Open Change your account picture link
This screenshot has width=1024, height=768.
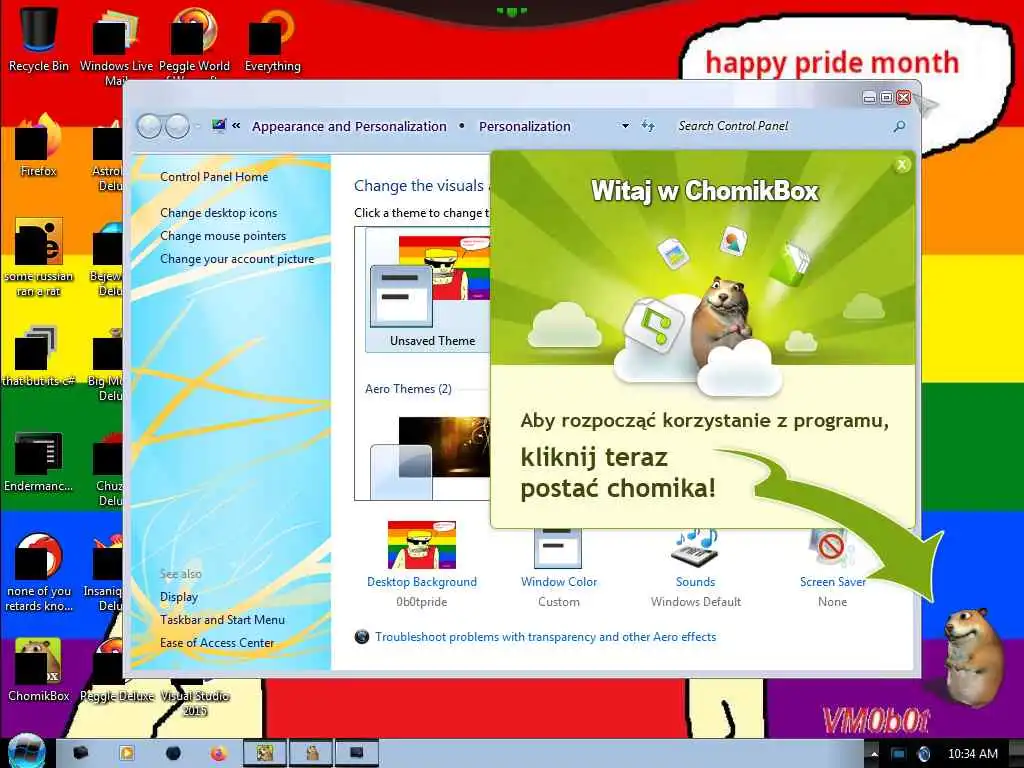pos(237,259)
